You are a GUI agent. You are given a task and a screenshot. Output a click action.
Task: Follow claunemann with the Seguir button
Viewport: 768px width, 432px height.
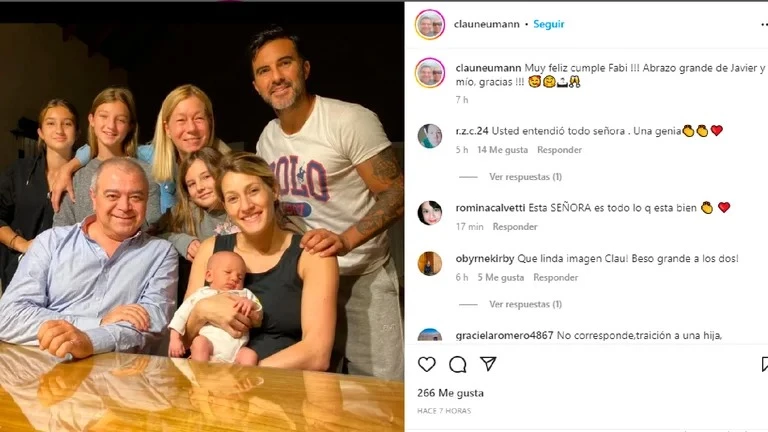click(549, 24)
